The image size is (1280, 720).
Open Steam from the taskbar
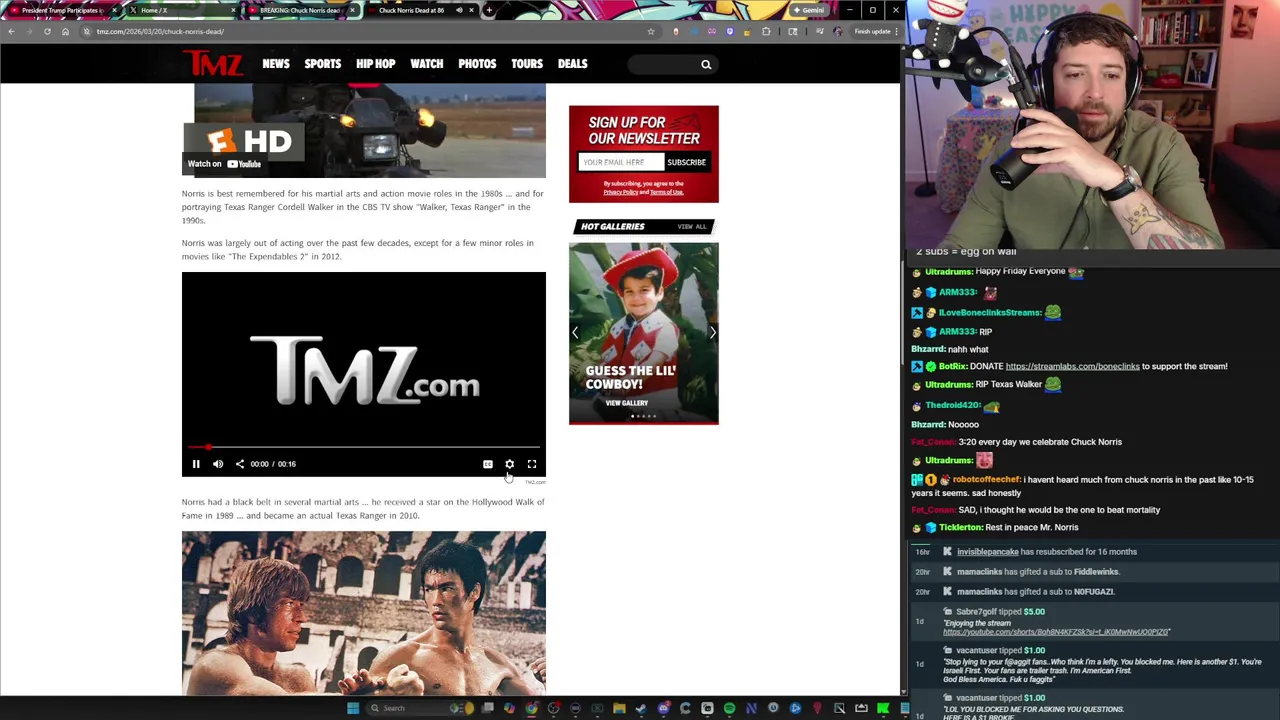(640, 708)
